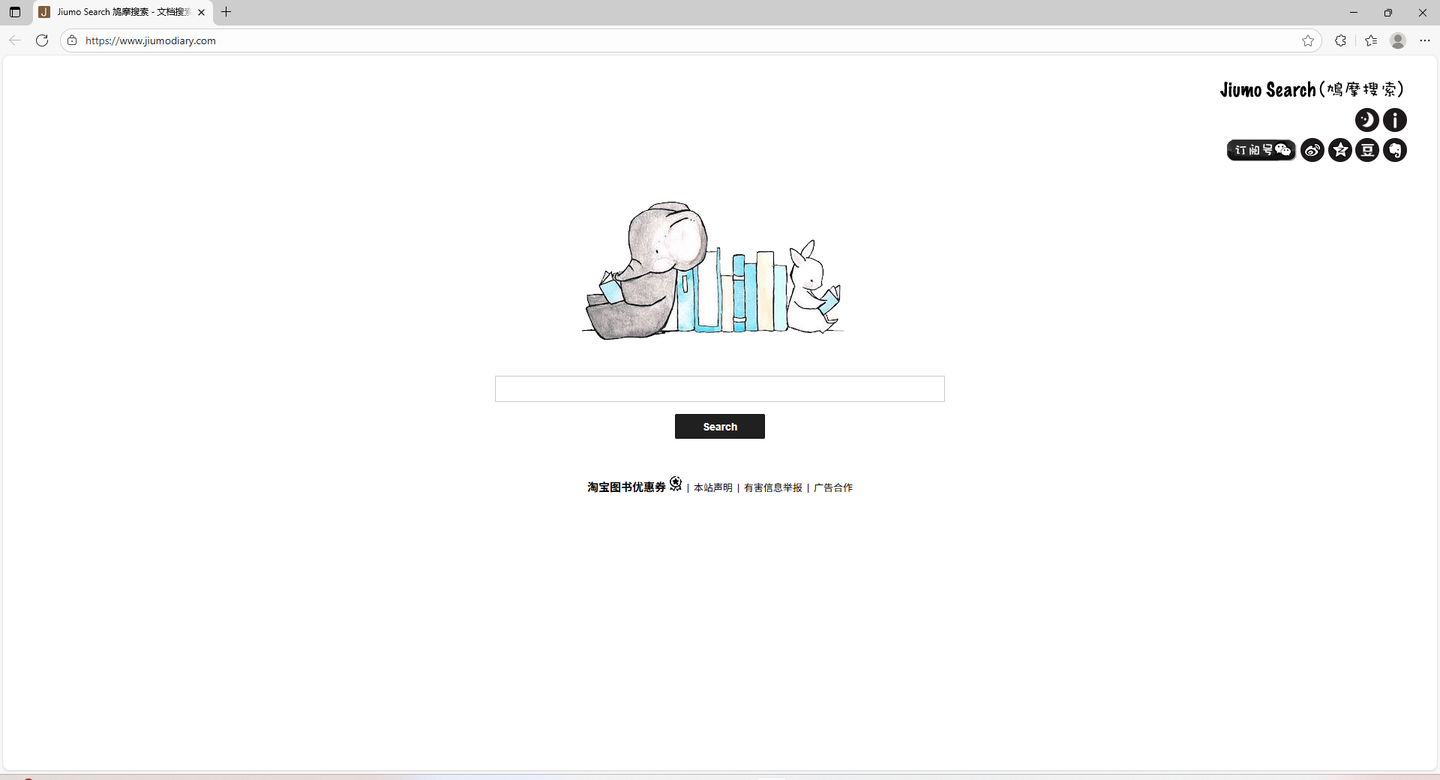View site information via the lock icon
The width and height of the screenshot is (1440, 780).
click(x=72, y=41)
